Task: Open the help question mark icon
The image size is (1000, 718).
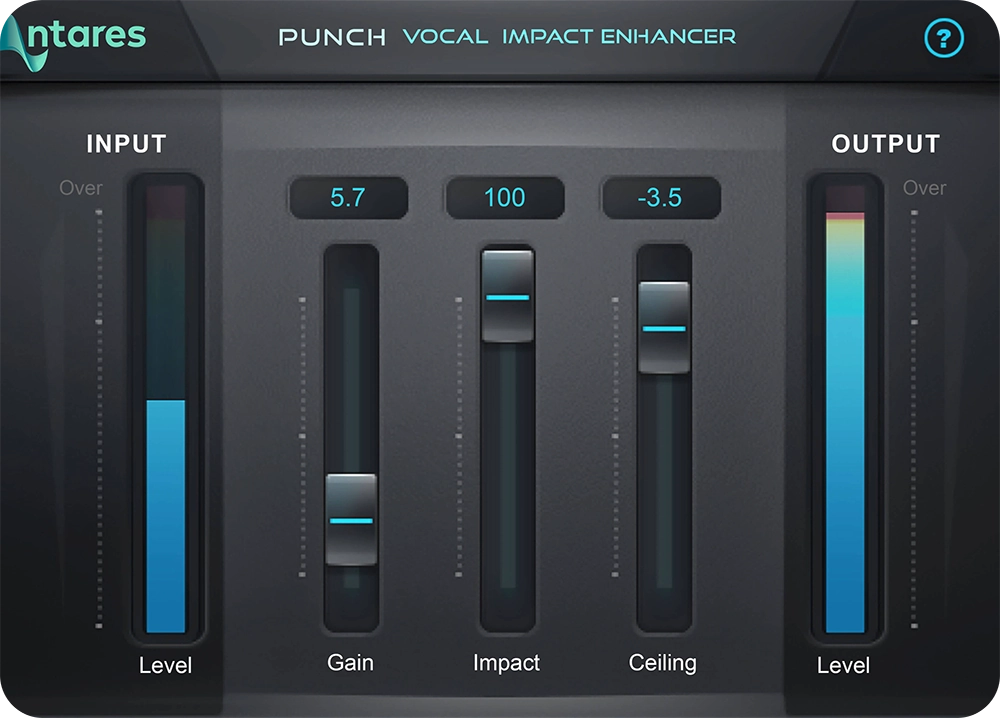Action: pos(944,38)
